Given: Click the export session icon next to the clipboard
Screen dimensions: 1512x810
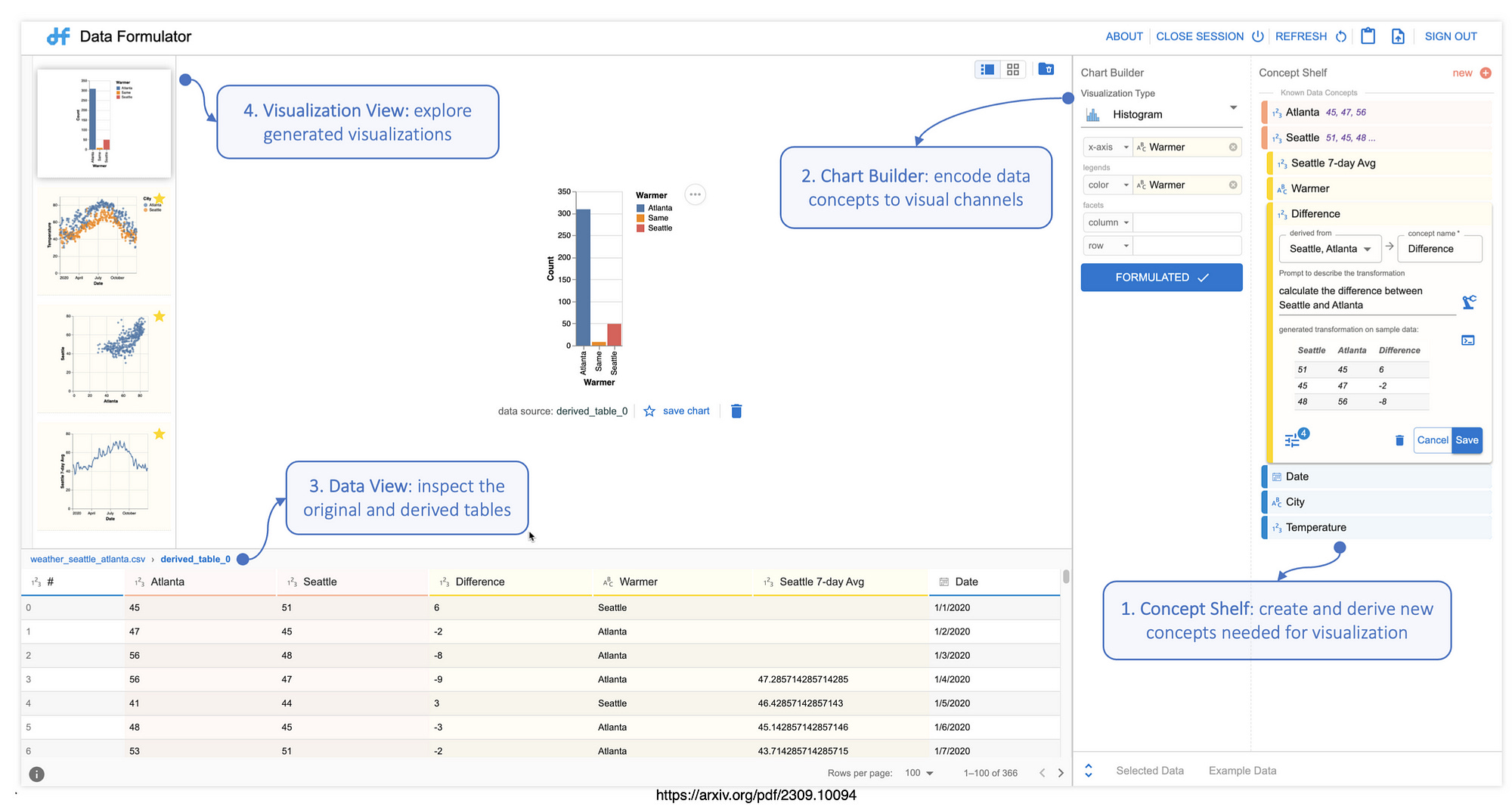Looking at the screenshot, I should 1399,36.
